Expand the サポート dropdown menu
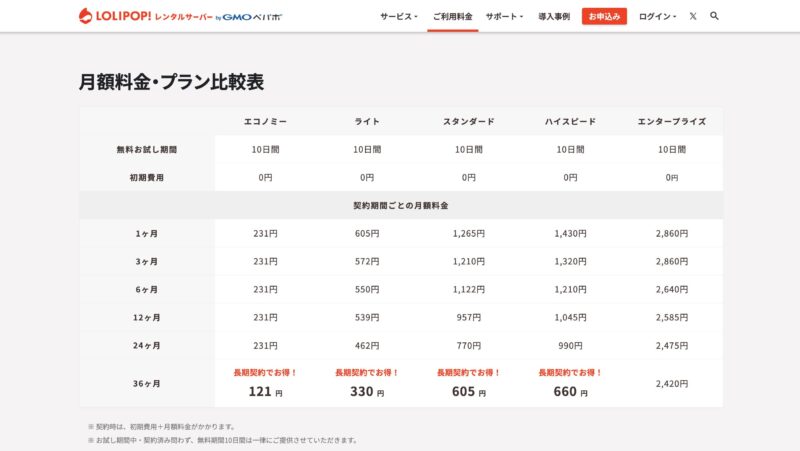The image size is (800, 451). 504,16
